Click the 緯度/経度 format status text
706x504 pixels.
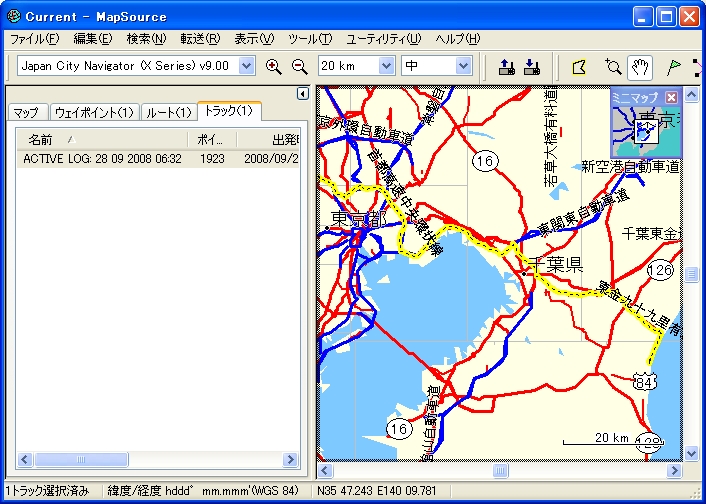203,490
